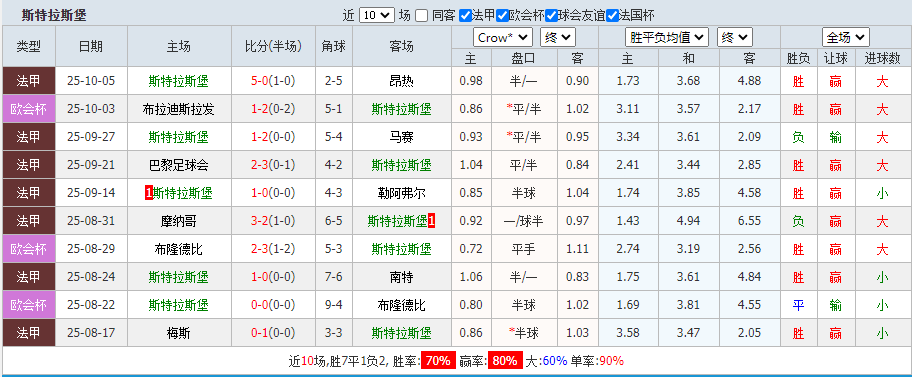Screen dimensions: 912x377
Task: Click the 3.58 home odds value
Action: 628,333
